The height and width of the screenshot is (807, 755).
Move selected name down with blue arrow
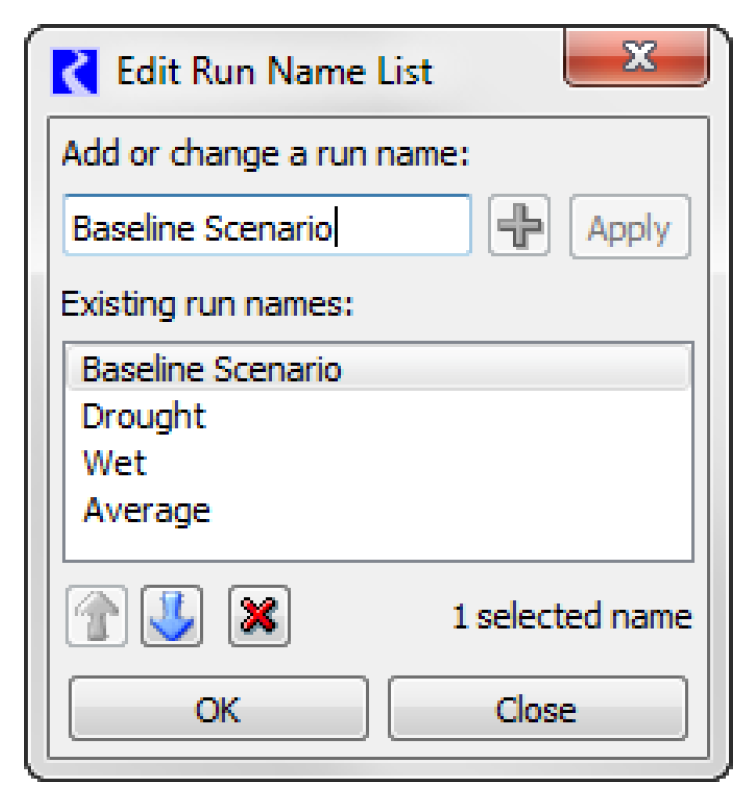point(174,617)
